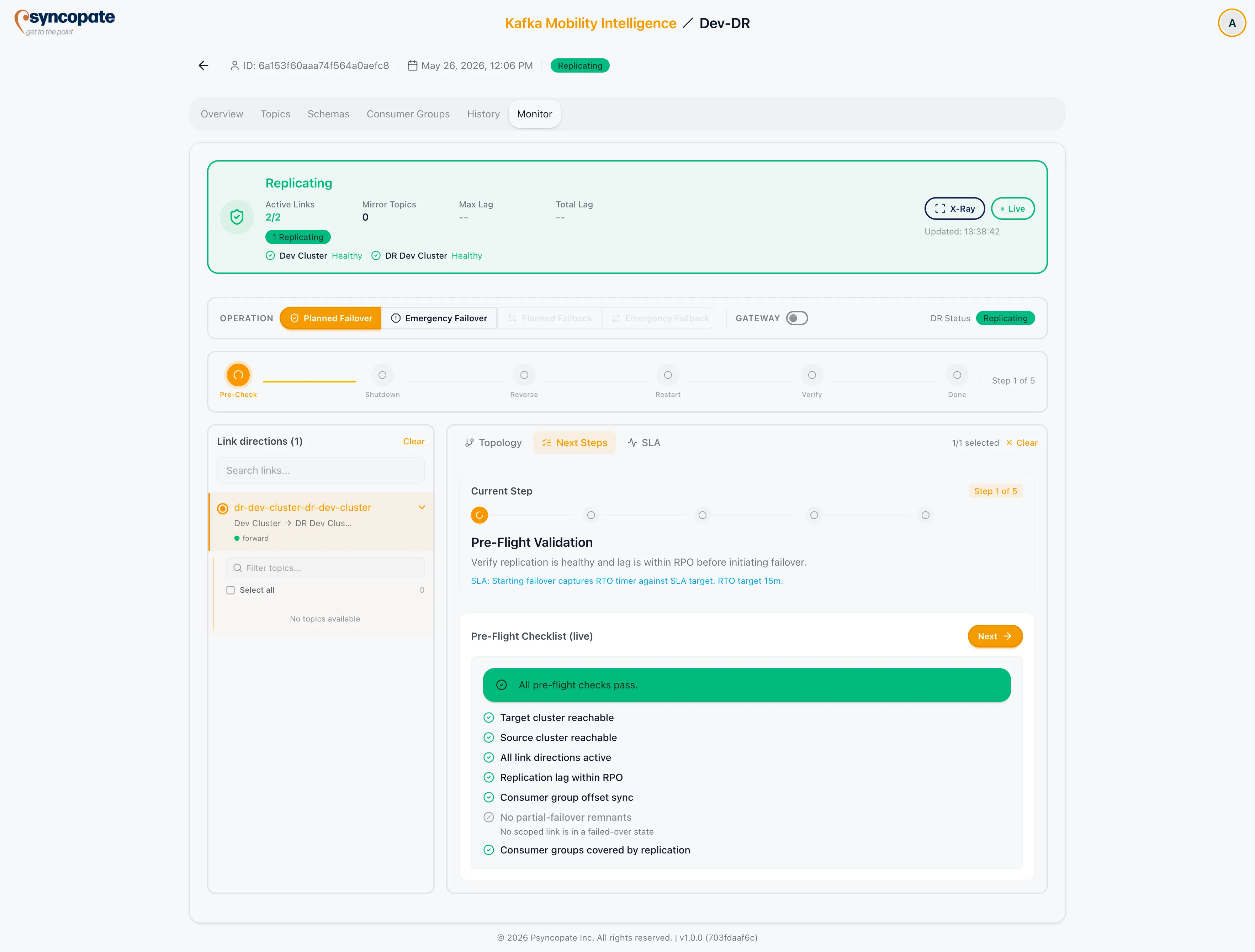1255x952 pixels.
Task: Click the orange current-step spinner under Current Step
Action: coord(480,515)
